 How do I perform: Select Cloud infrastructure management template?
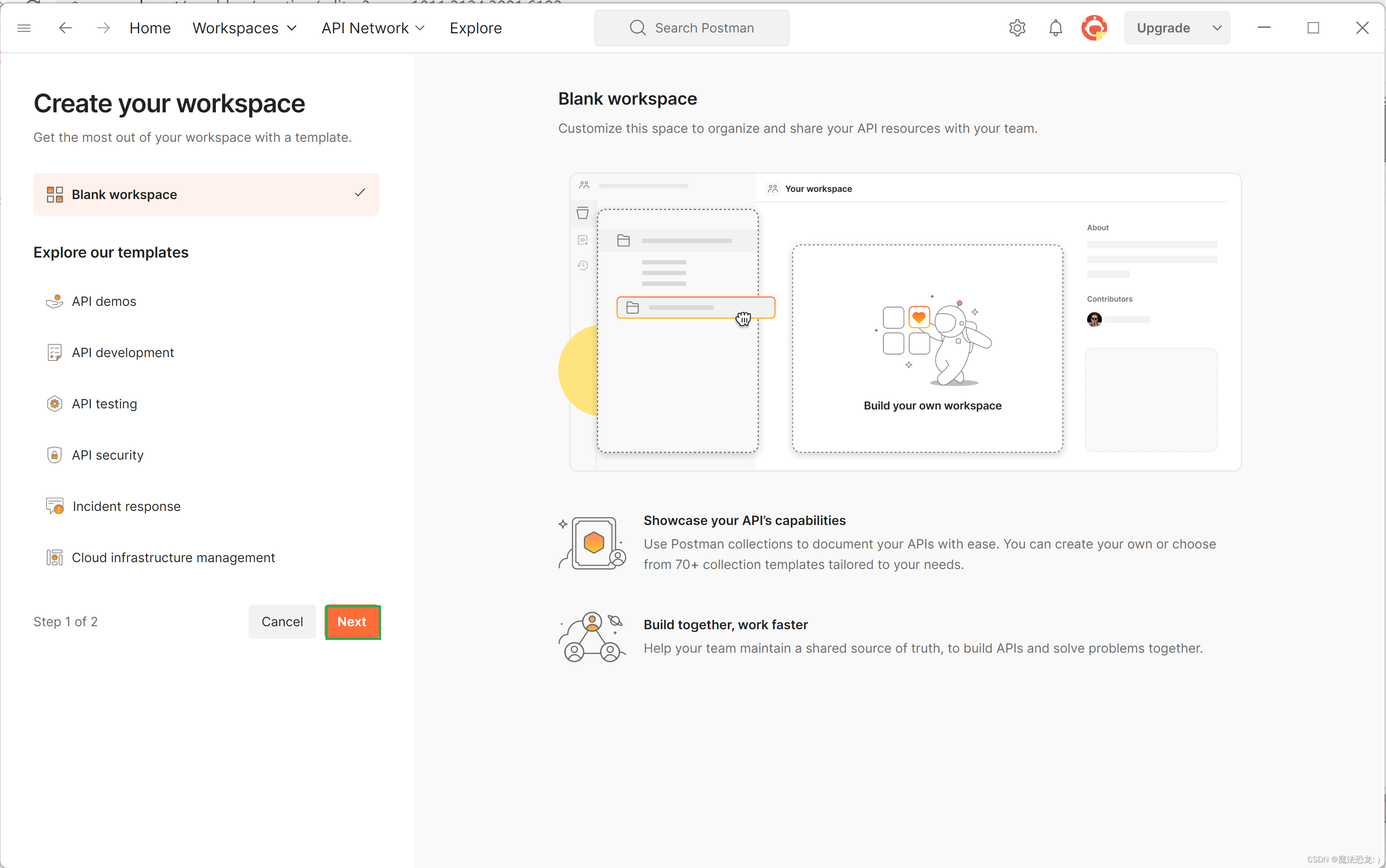pos(173,557)
